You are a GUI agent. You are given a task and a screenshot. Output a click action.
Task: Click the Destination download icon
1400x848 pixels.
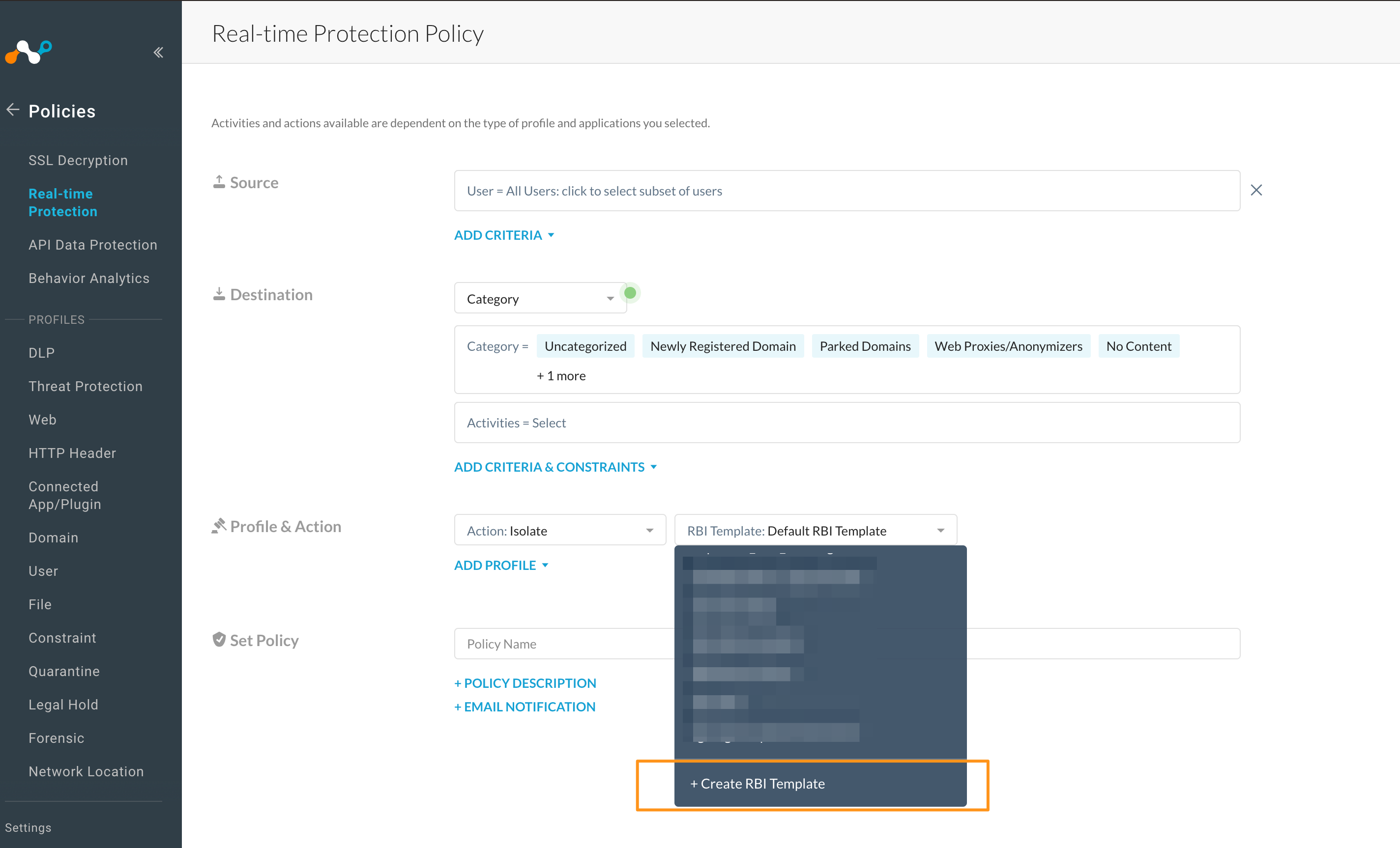[219, 294]
